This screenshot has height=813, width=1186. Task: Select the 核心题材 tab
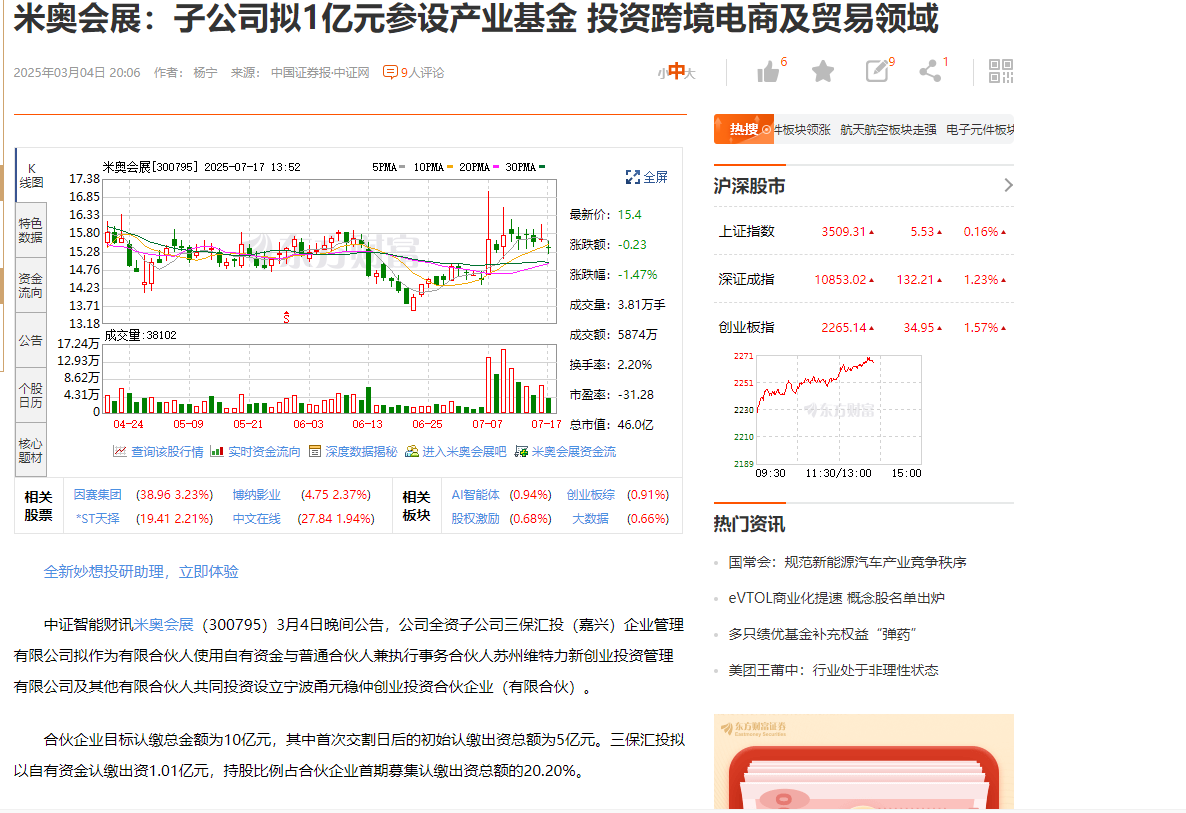click(31, 451)
